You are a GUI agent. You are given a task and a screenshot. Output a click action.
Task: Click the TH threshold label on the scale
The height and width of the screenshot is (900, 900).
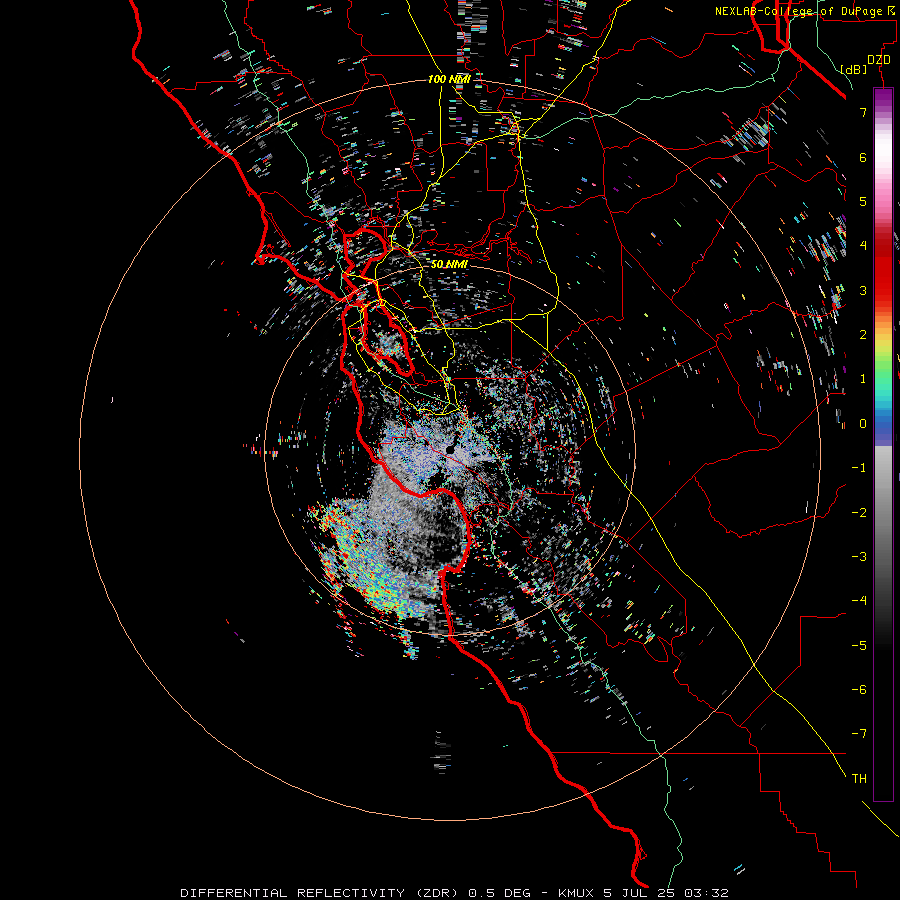pos(859,779)
